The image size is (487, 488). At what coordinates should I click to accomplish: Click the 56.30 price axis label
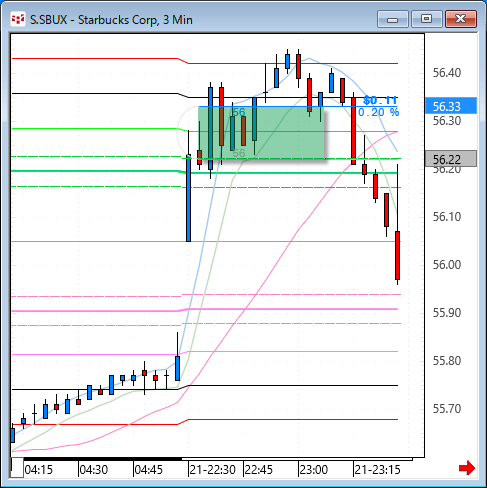pyautogui.click(x=447, y=121)
